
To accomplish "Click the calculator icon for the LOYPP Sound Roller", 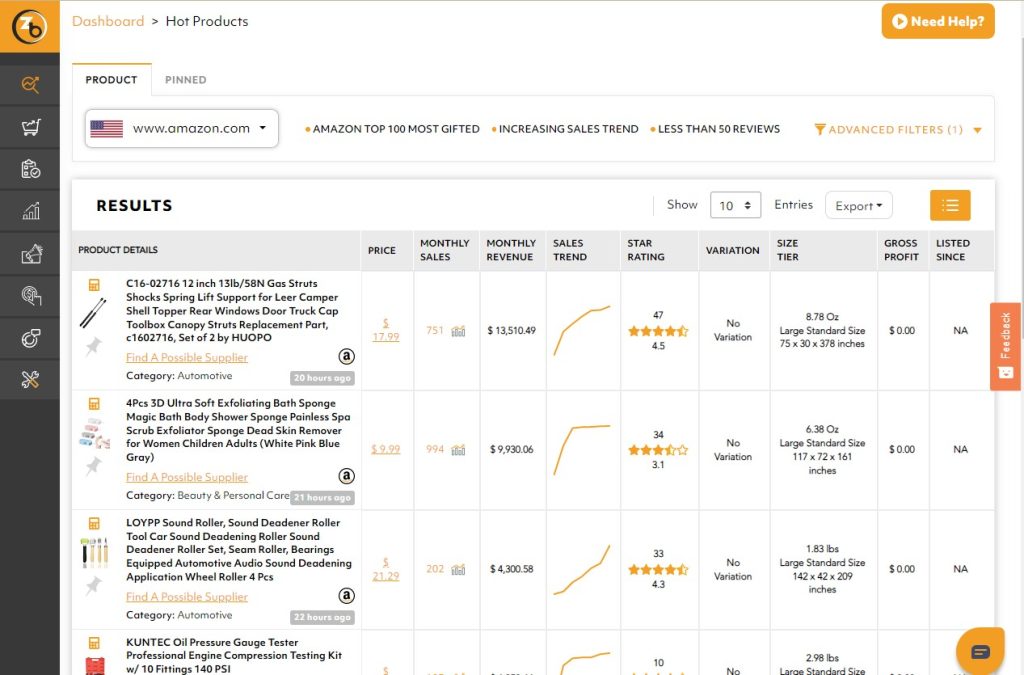I will click(x=94, y=523).
